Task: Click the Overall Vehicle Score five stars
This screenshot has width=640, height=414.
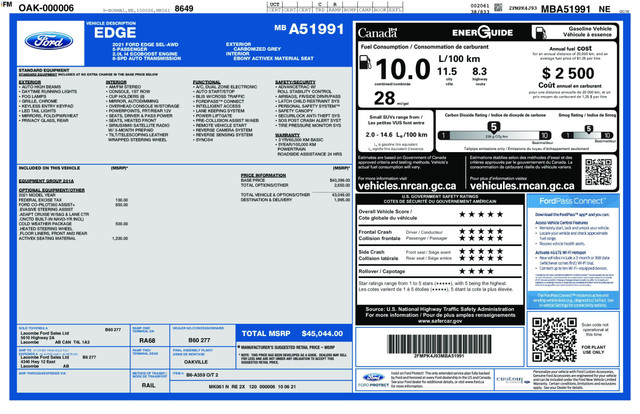Action: tap(481, 214)
